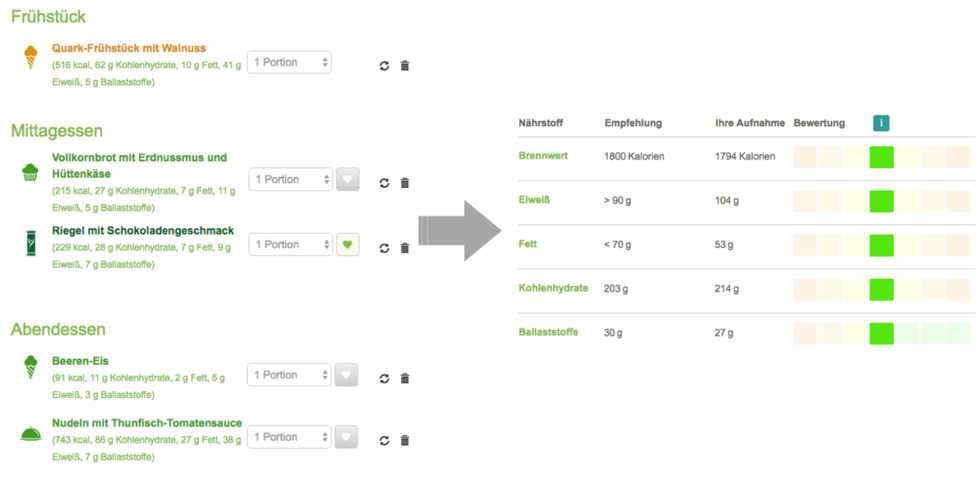Image resolution: width=980 pixels, height=481 pixels.
Task: Refresh the Vollkornbrot mit Erdnussmus meal
Action: pos(384,183)
